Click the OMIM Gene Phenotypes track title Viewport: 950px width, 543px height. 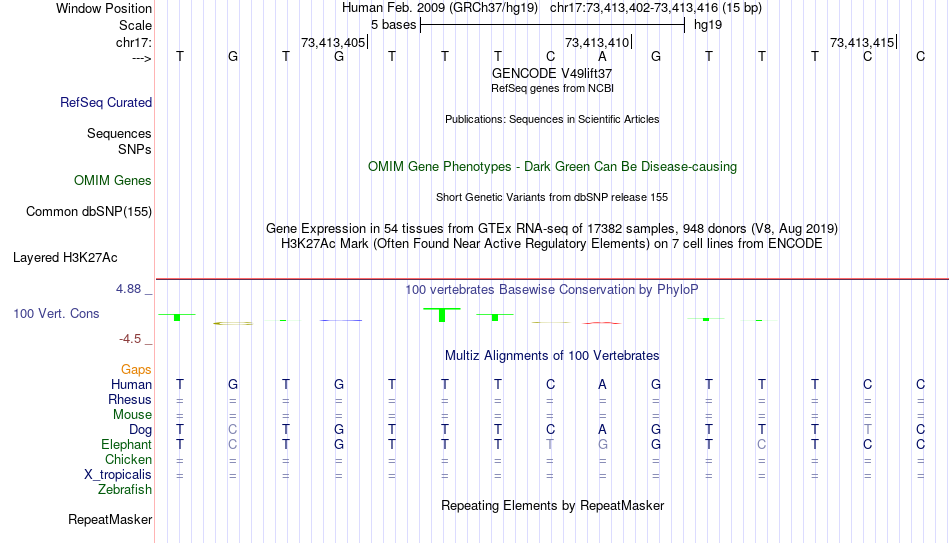point(552,167)
